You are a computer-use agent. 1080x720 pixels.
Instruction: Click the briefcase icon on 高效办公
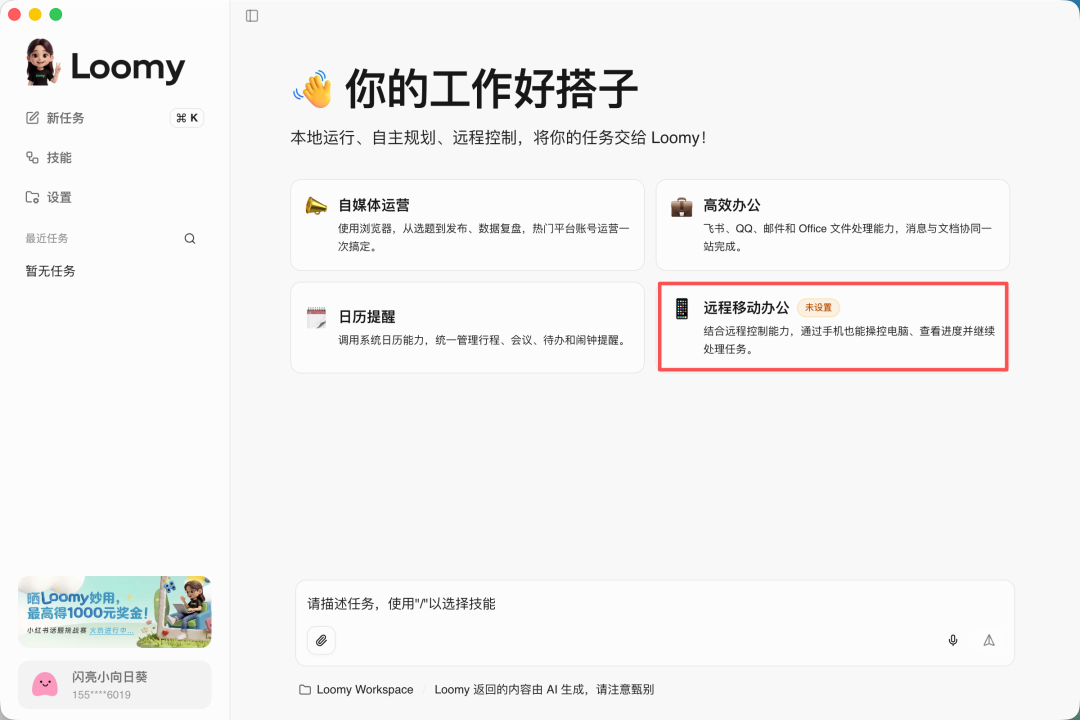(681, 206)
